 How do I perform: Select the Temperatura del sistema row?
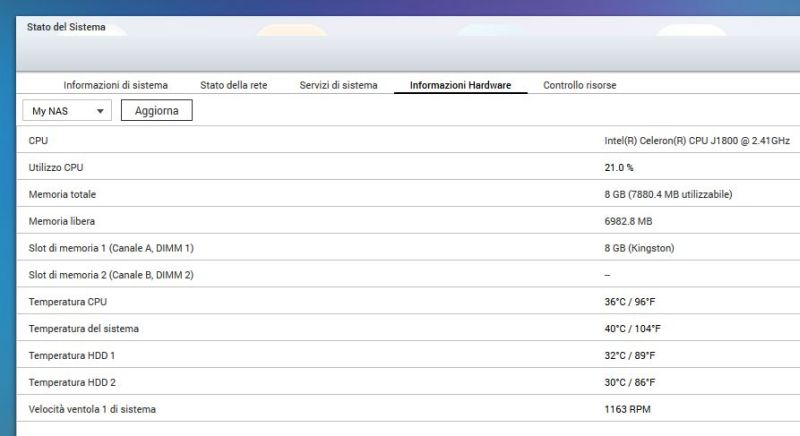83,328
